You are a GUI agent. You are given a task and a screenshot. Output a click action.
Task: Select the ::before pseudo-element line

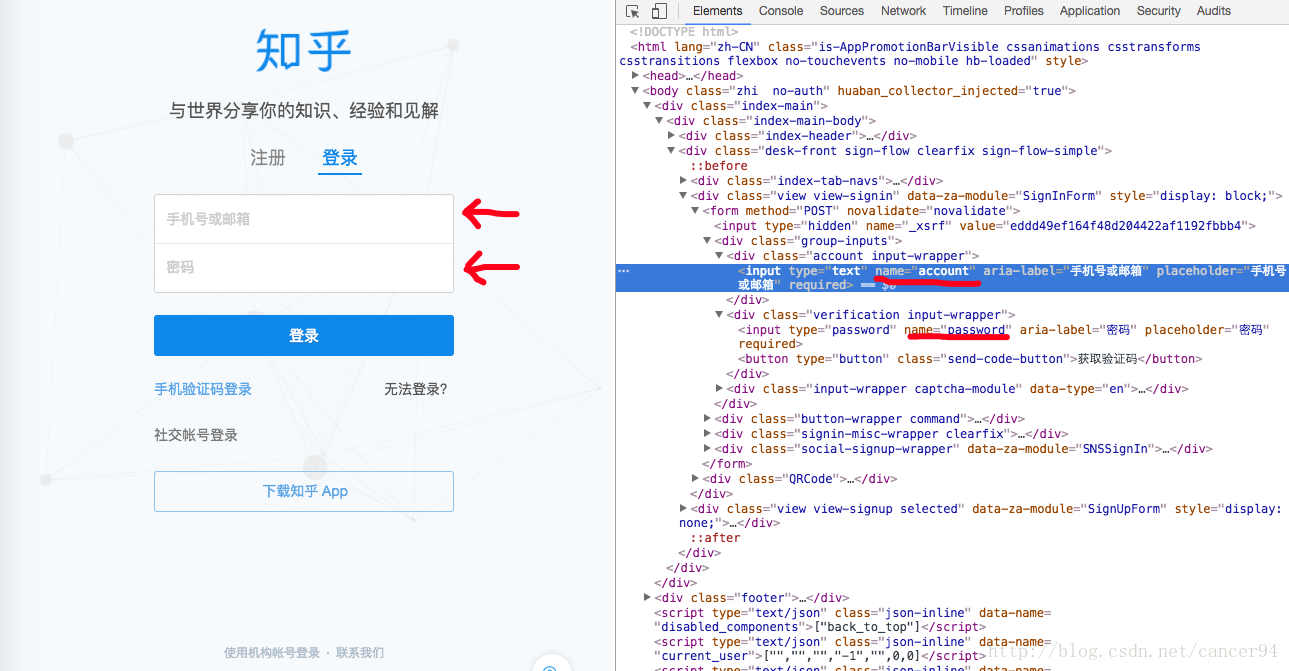718,166
